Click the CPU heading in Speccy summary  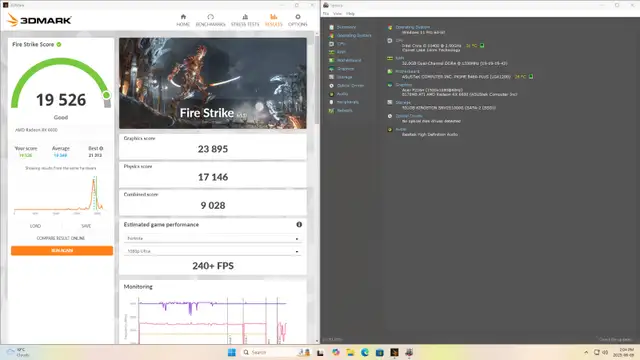tap(399, 40)
